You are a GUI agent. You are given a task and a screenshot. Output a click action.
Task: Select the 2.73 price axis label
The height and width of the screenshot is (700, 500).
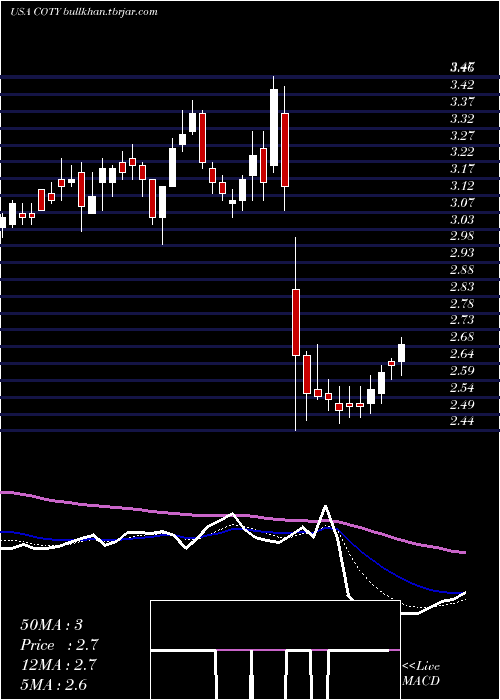pos(462,321)
